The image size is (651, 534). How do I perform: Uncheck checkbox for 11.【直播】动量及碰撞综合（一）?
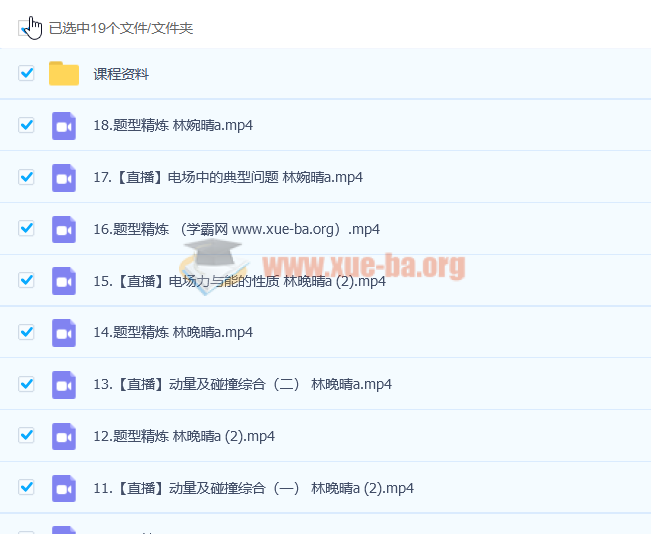click(27, 488)
